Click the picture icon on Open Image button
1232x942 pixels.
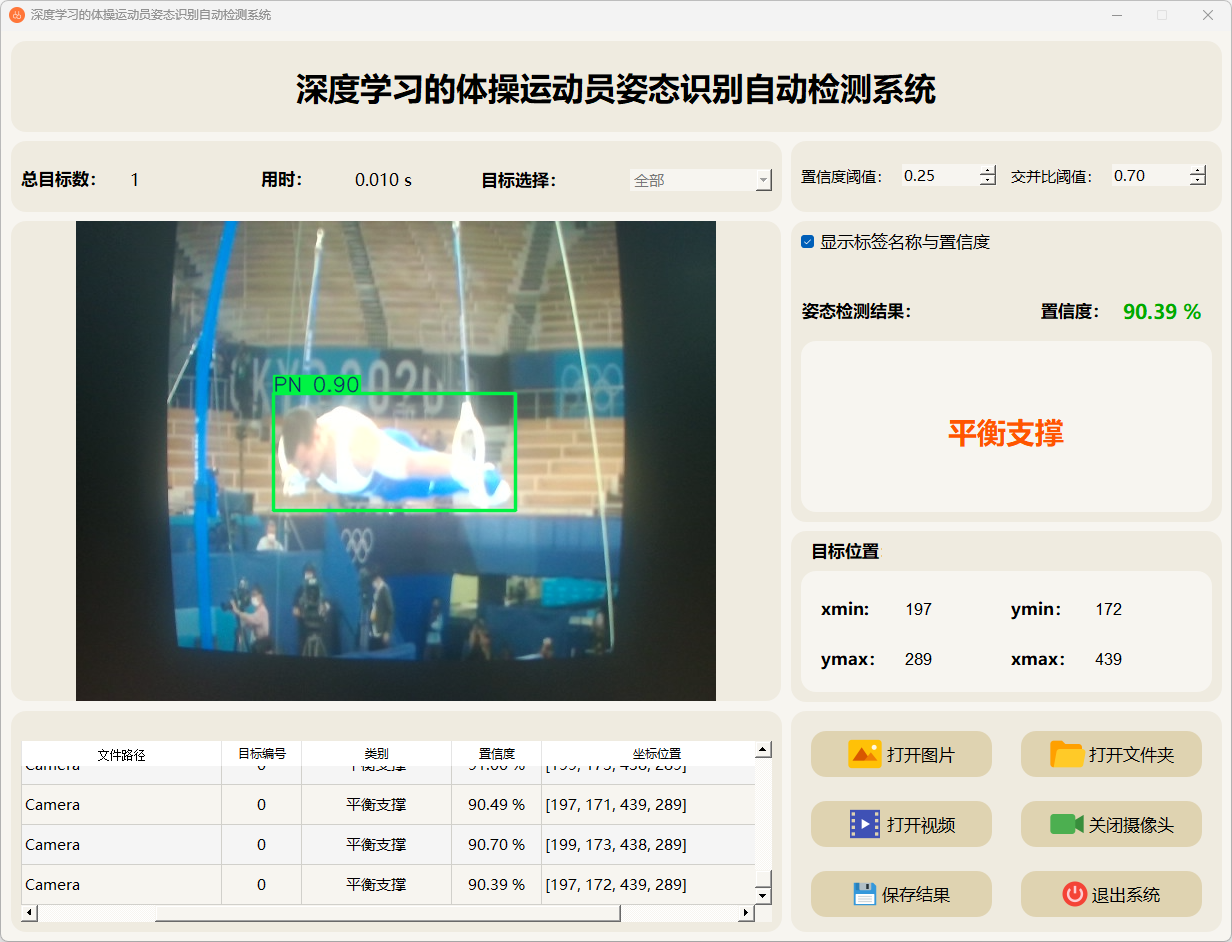[864, 754]
